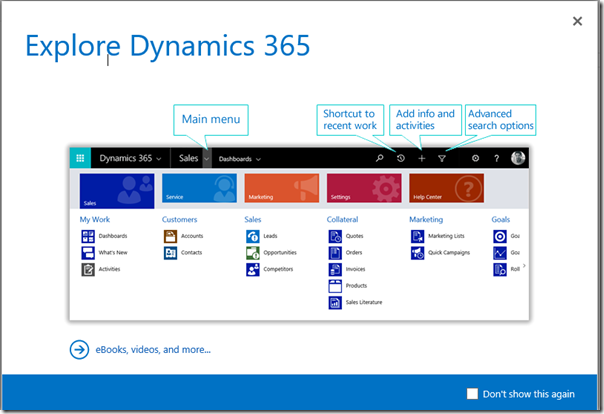Image resolution: width=604 pixels, height=414 pixels.
Task: Select the Help Center tile
Action: coord(447,188)
